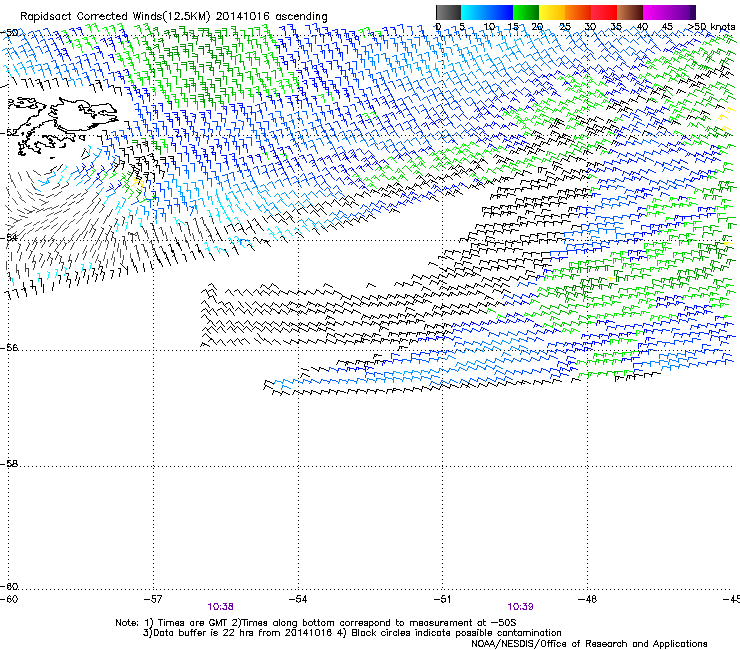Click the '35' legend scale label
Image resolution: width=740 pixels, height=650 pixels.
(616, 27)
